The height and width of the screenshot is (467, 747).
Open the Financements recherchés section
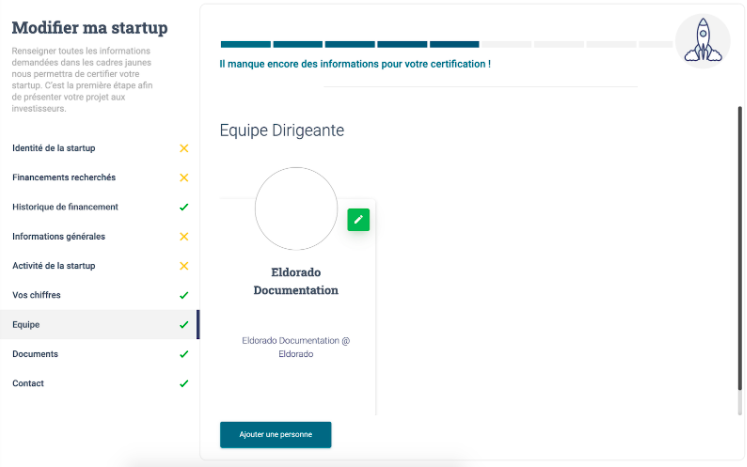(x=100, y=177)
